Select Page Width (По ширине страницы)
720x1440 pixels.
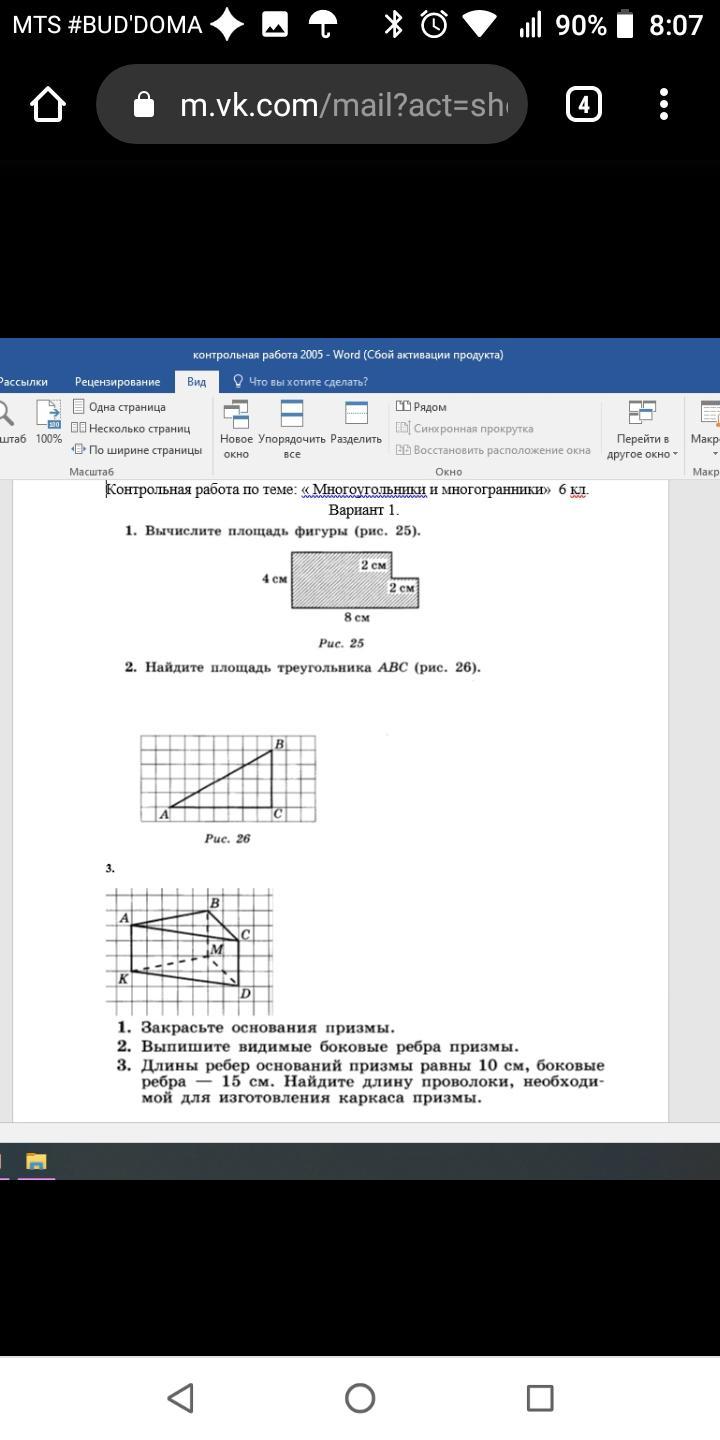(x=137, y=450)
